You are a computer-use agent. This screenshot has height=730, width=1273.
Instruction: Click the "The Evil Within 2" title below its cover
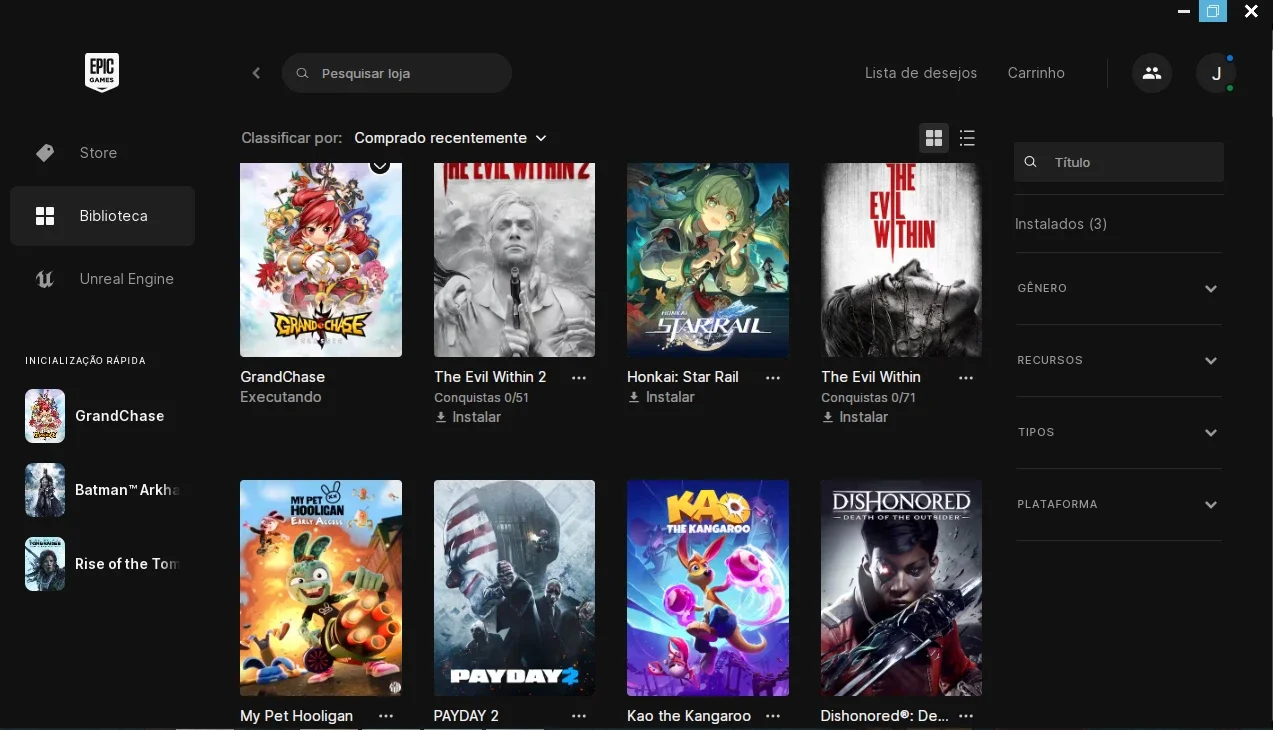pos(490,377)
